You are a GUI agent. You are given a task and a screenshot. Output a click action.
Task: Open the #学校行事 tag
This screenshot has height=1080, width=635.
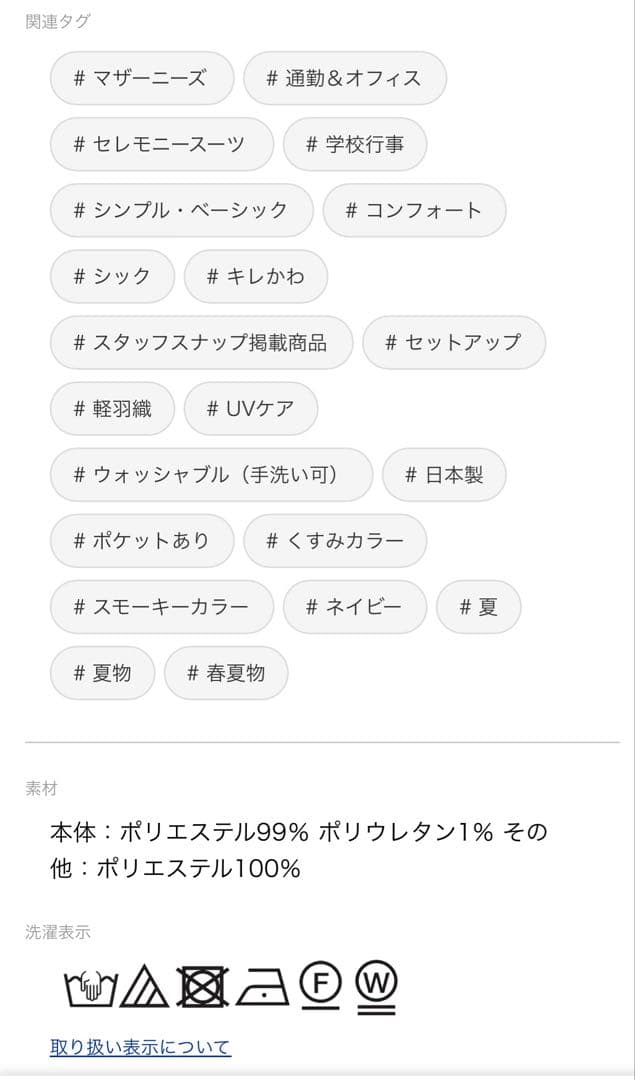[x=355, y=144]
